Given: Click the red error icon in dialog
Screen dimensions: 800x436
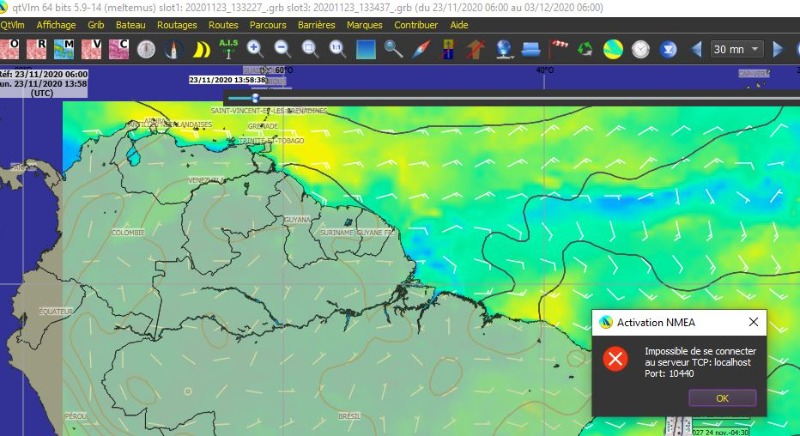Looking at the screenshot, I should [x=615, y=359].
